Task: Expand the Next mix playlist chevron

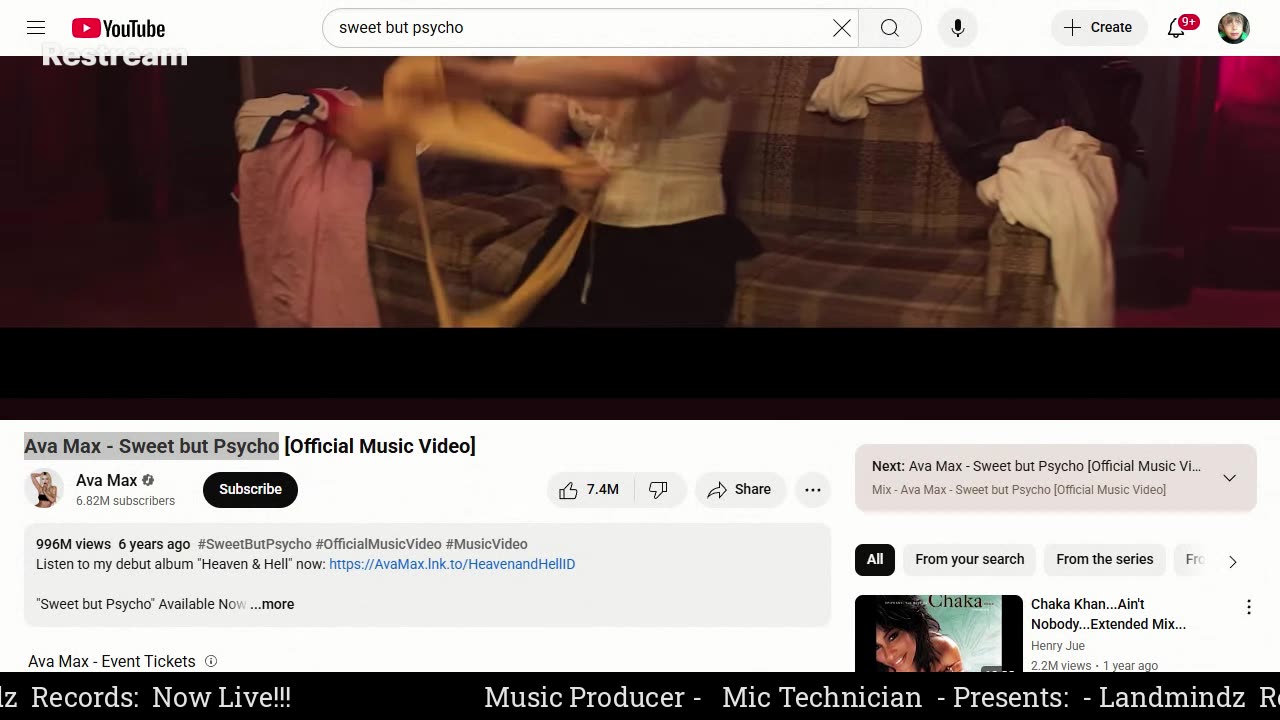Action: click(x=1230, y=478)
